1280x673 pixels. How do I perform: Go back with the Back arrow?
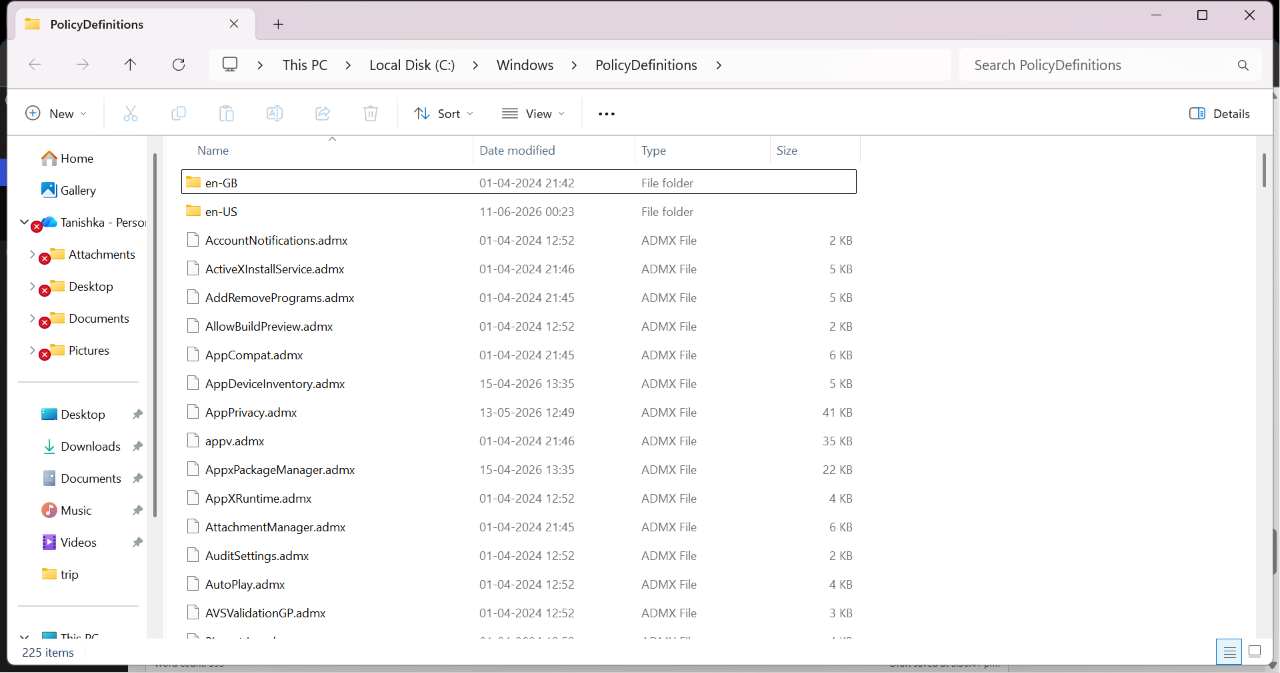click(x=35, y=65)
